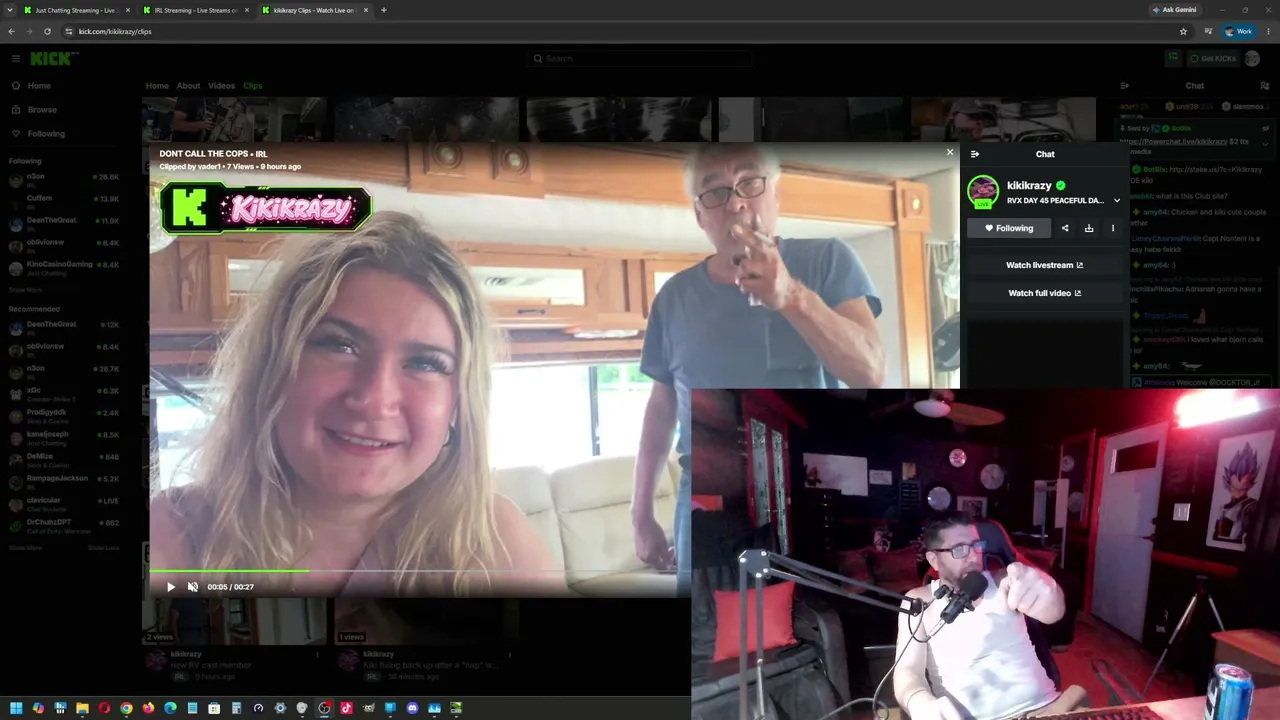Toggle Following for kikikrazy

click(x=1009, y=228)
